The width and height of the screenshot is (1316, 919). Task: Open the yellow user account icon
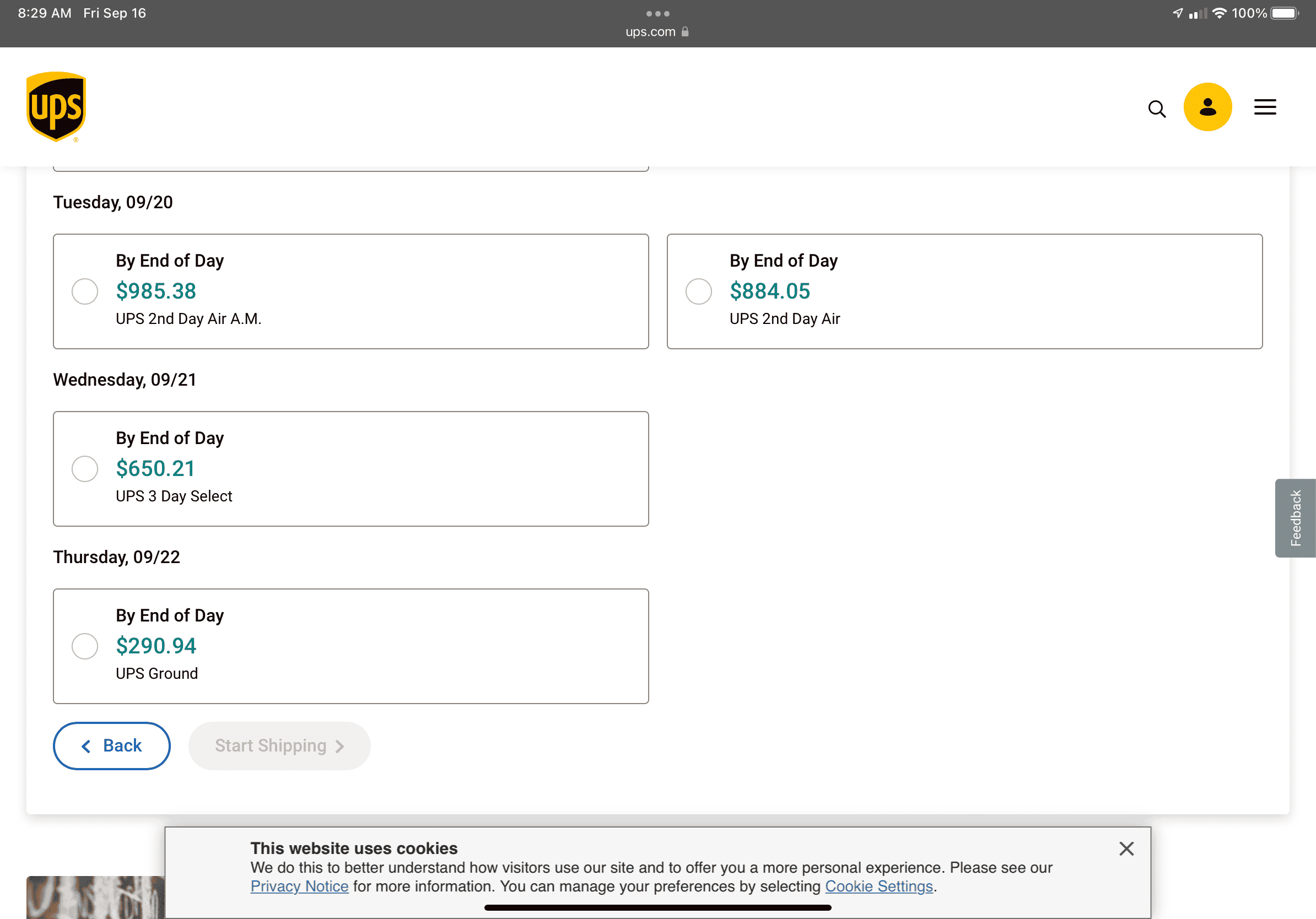coord(1207,107)
